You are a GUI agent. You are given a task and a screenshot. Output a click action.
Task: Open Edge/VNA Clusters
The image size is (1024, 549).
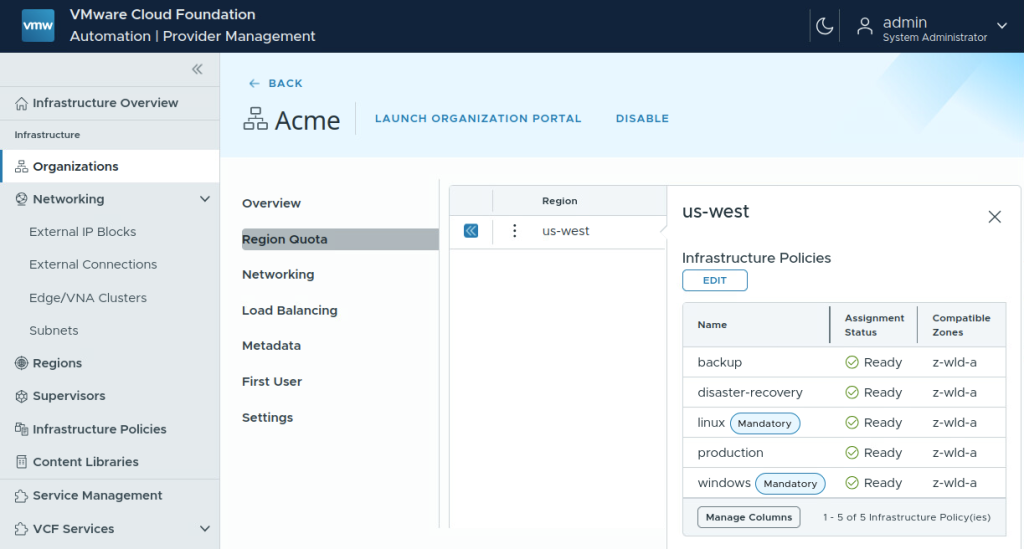[x=88, y=298]
